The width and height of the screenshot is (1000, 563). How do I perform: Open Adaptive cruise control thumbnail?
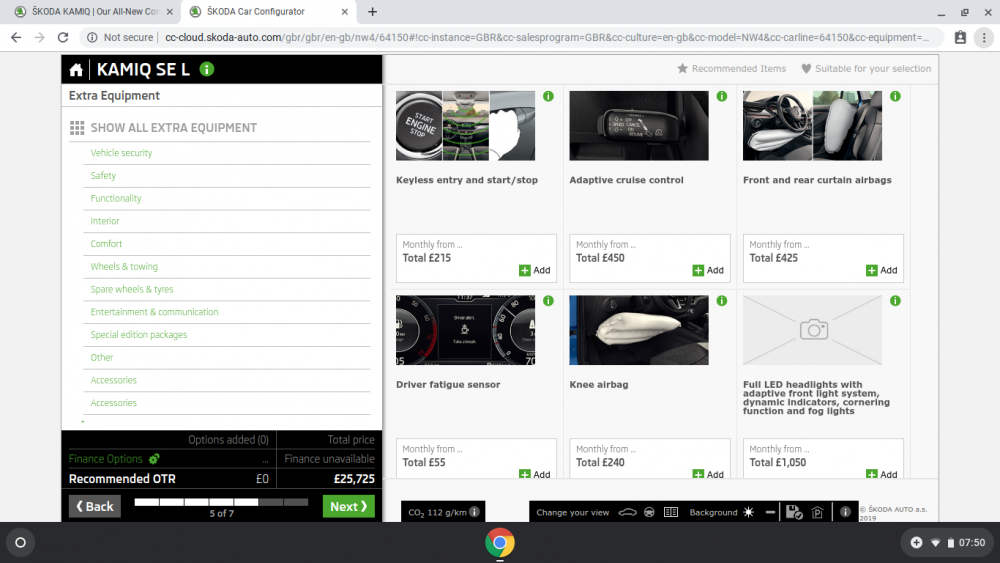[x=639, y=126]
